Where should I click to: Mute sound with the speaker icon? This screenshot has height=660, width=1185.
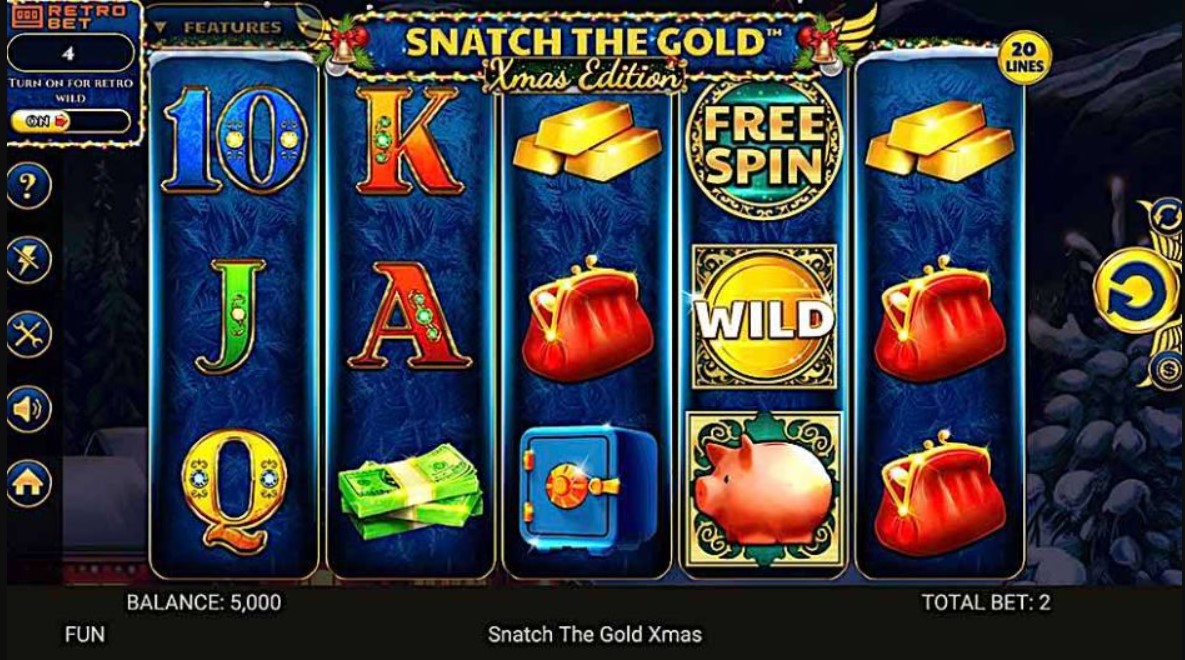(29, 409)
